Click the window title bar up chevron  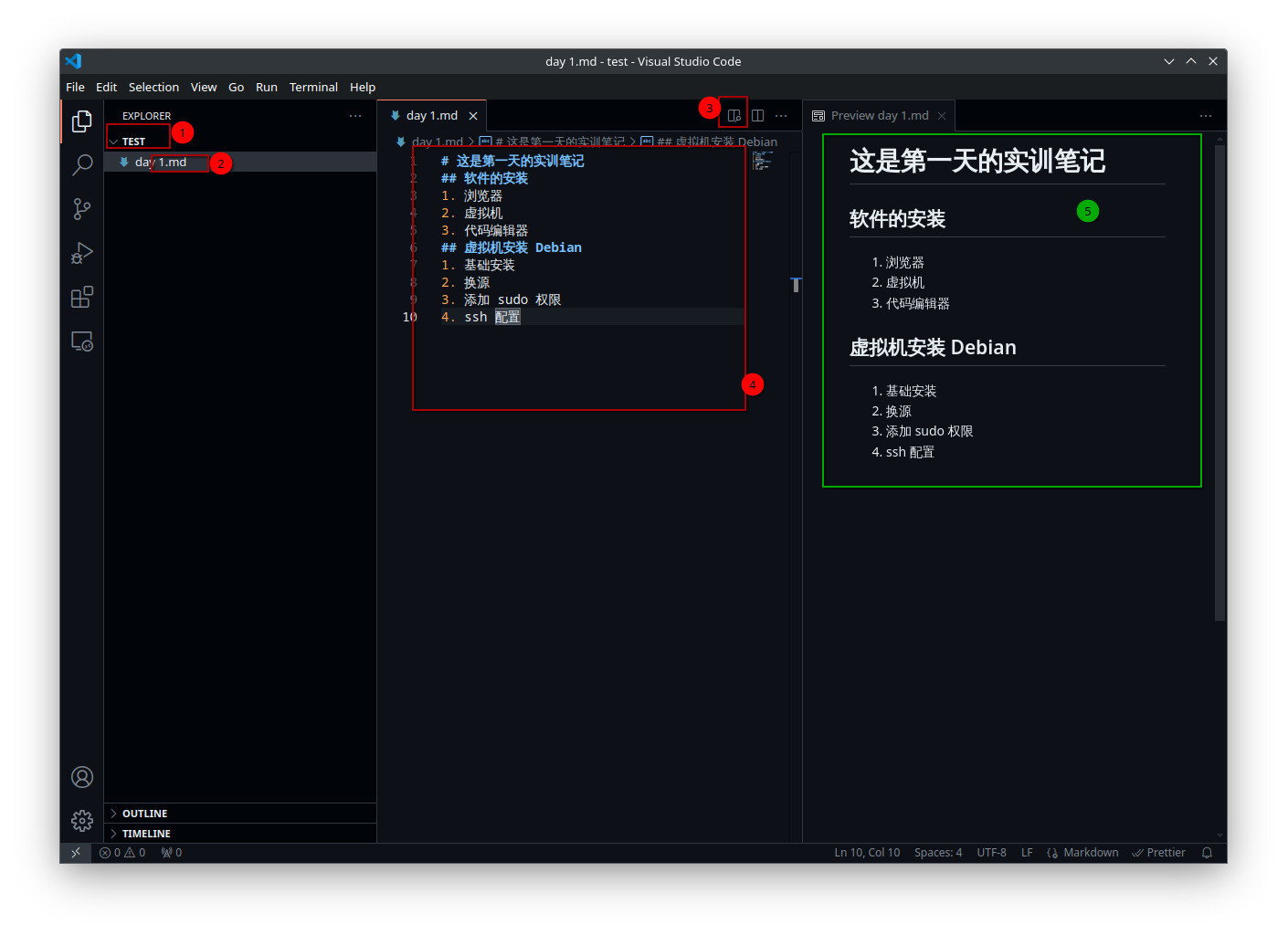pos(1191,61)
